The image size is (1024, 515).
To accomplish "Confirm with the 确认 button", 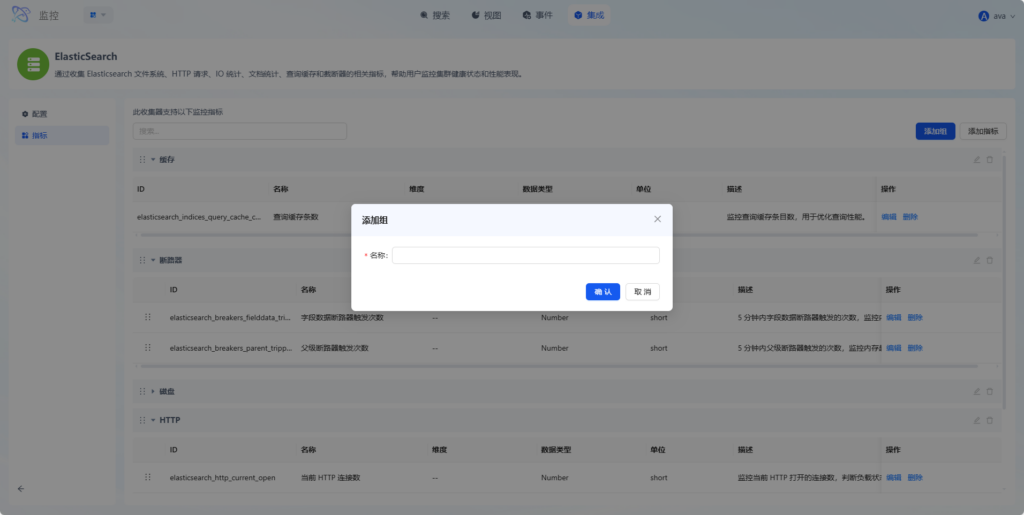I will [603, 292].
